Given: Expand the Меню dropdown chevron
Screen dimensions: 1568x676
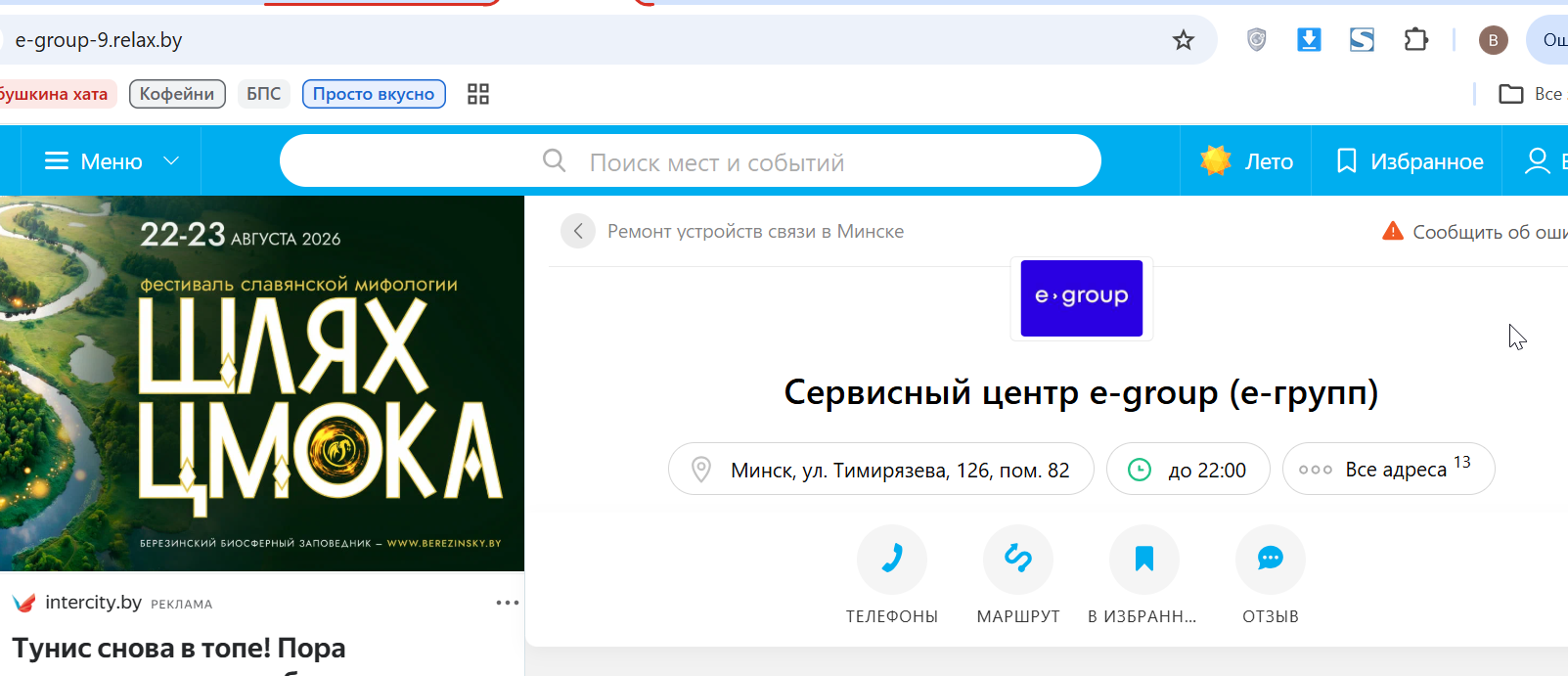Looking at the screenshot, I should [x=171, y=161].
